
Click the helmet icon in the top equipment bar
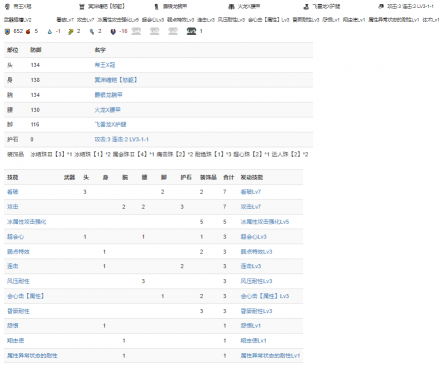point(7,6)
